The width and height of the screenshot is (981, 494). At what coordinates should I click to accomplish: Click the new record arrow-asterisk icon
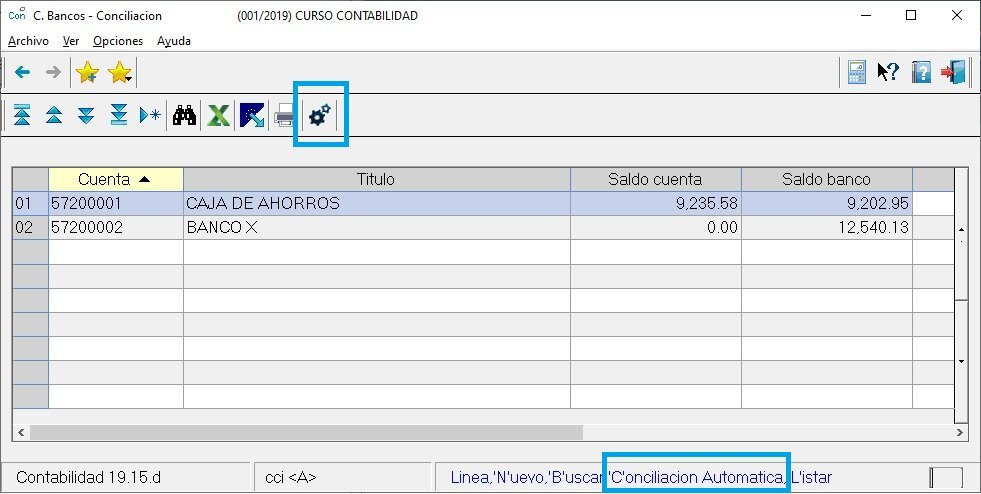pyautogui.click(x=150, y=115)
